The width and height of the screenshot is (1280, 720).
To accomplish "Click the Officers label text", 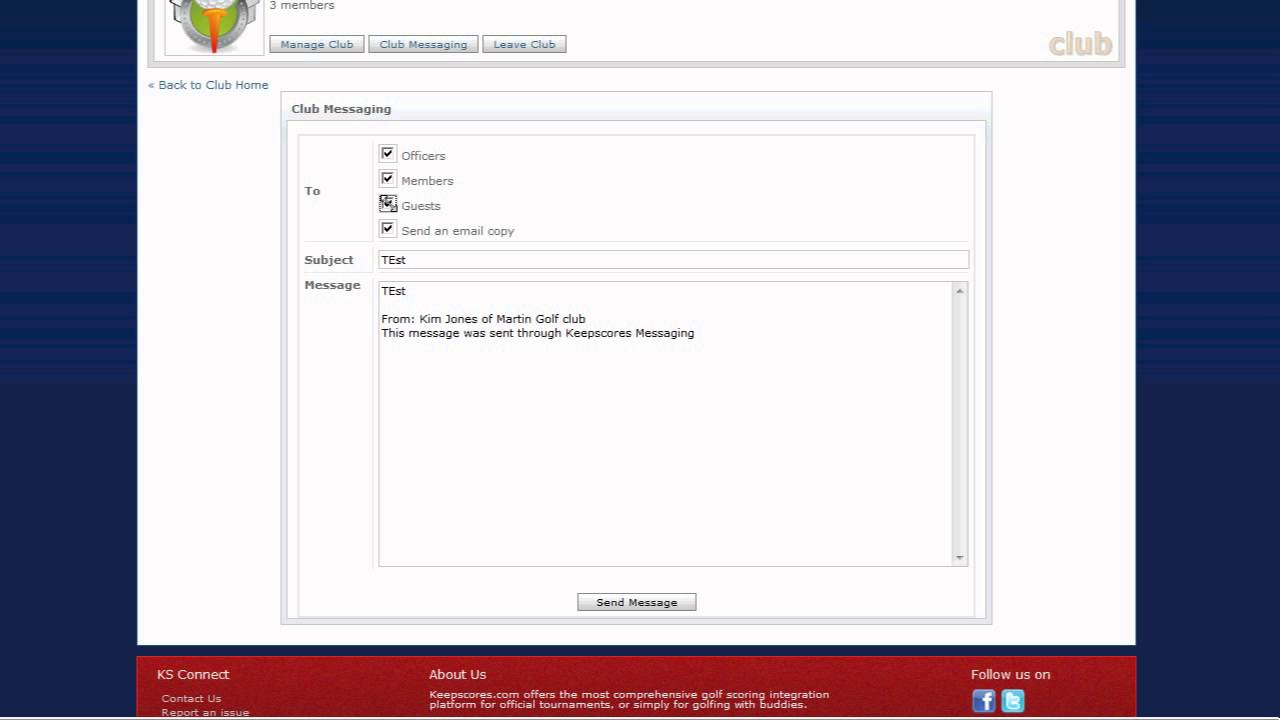I will [x=423, y=156].
